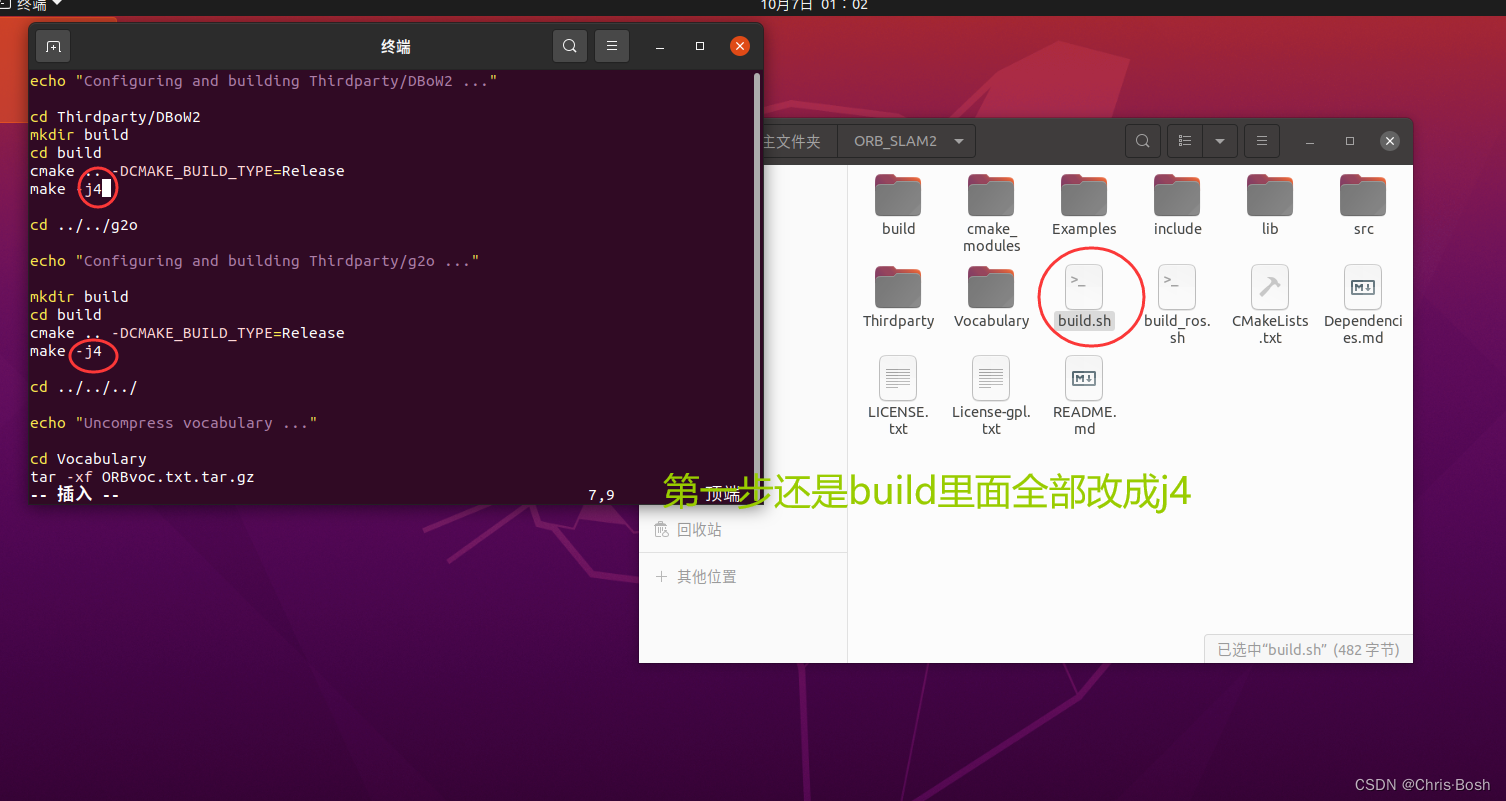
Task: Minimize the terminal window
Action: pyautogui.click(x=661, y=46)
